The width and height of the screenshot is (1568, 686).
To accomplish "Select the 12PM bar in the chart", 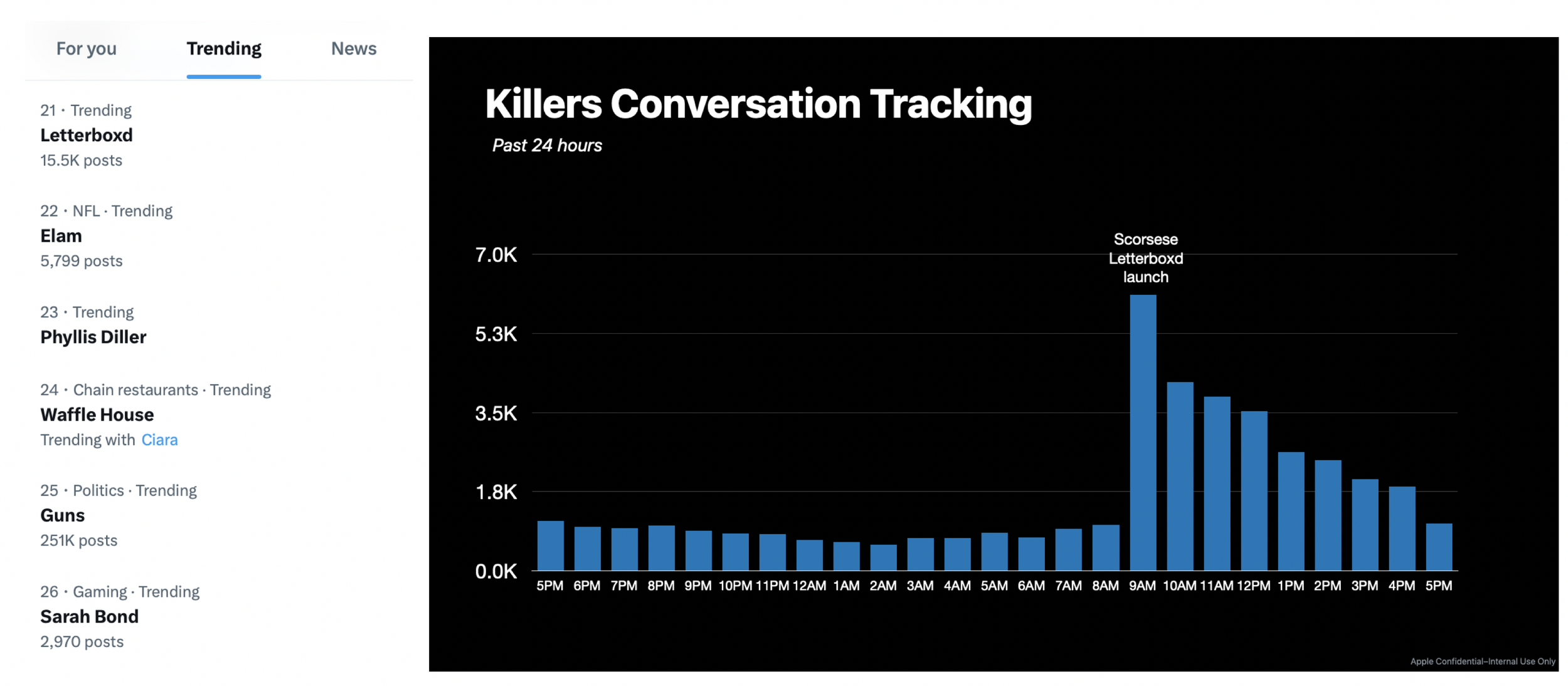I will point(1253,491).
